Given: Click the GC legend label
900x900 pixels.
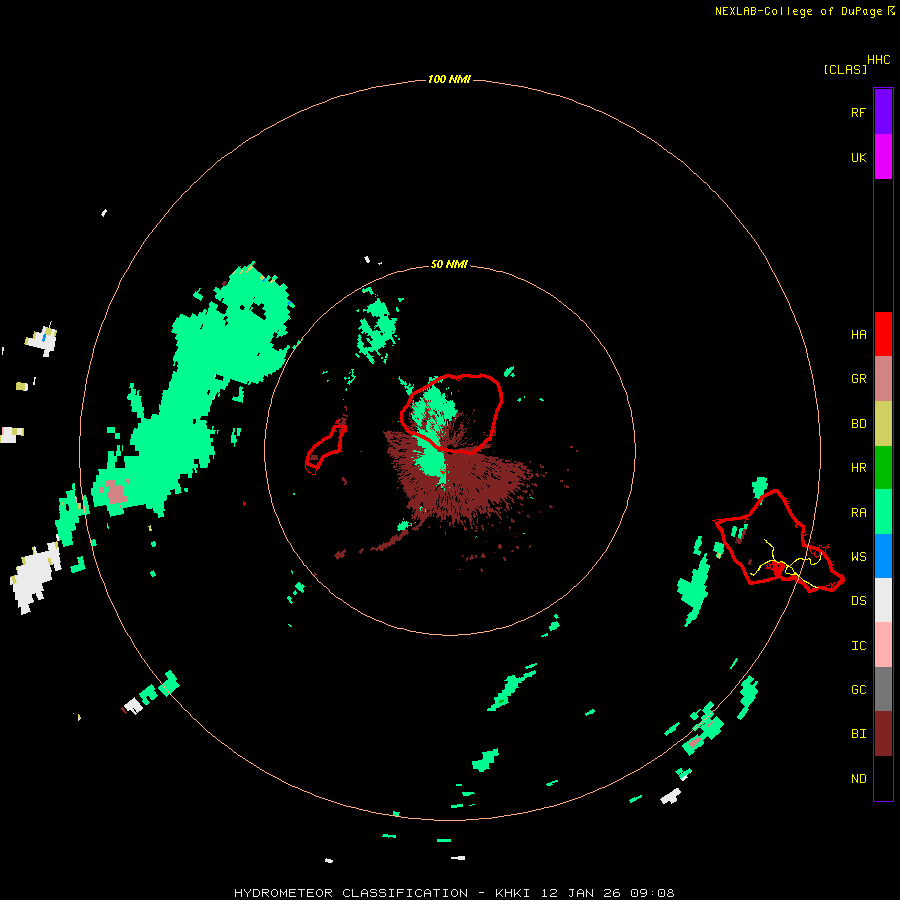Looking at the screenshot, I should 858,690.
